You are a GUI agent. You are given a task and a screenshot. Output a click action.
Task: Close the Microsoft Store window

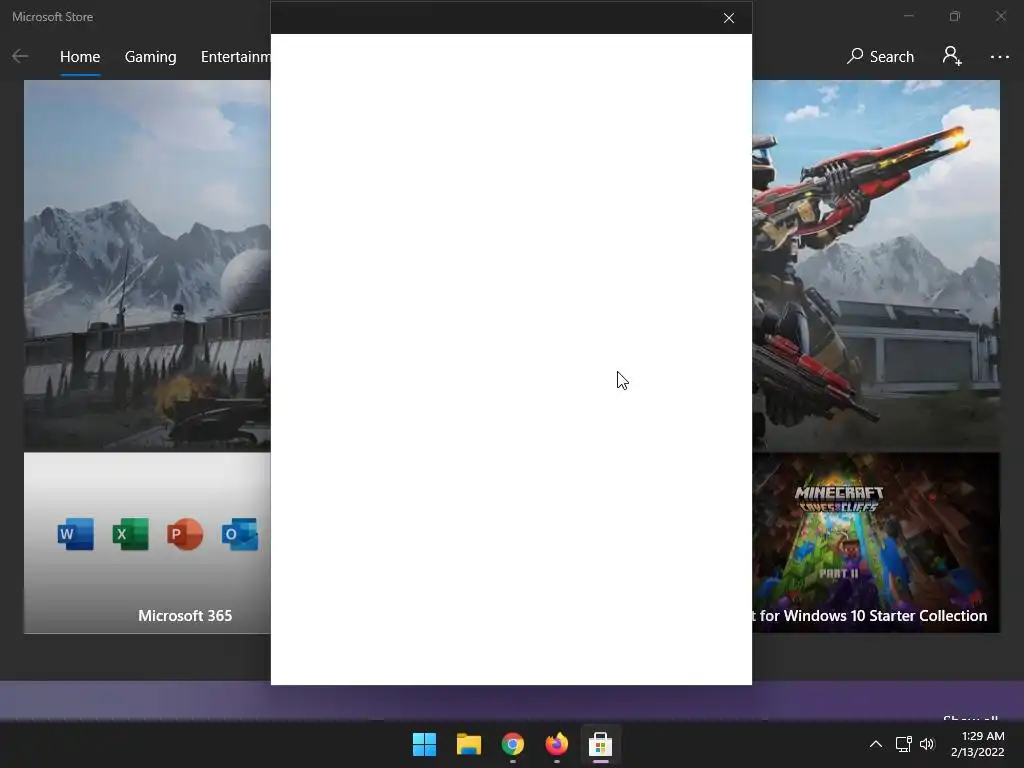(x=1001, y=16)
